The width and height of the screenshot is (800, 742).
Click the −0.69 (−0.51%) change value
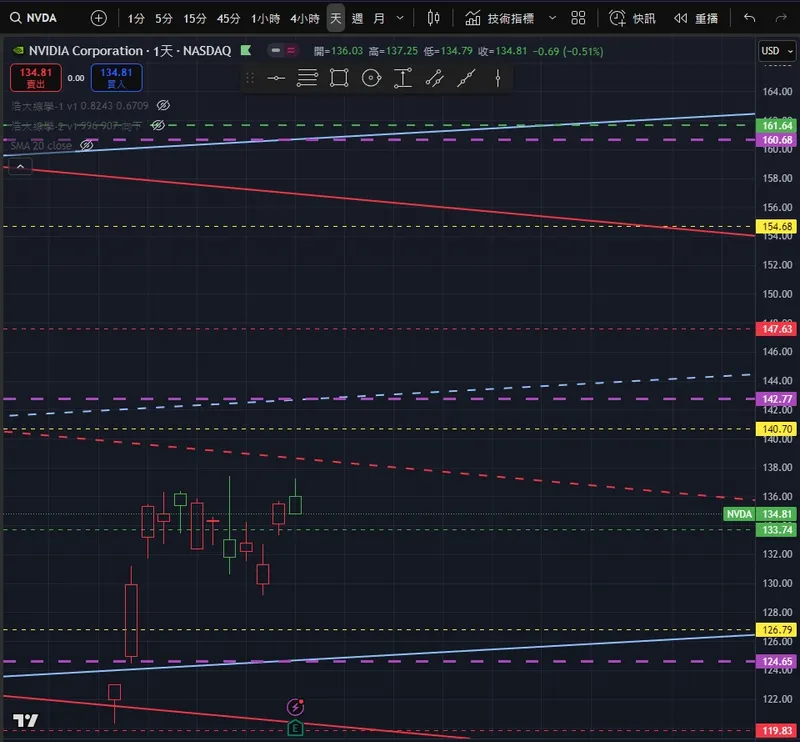568,51
